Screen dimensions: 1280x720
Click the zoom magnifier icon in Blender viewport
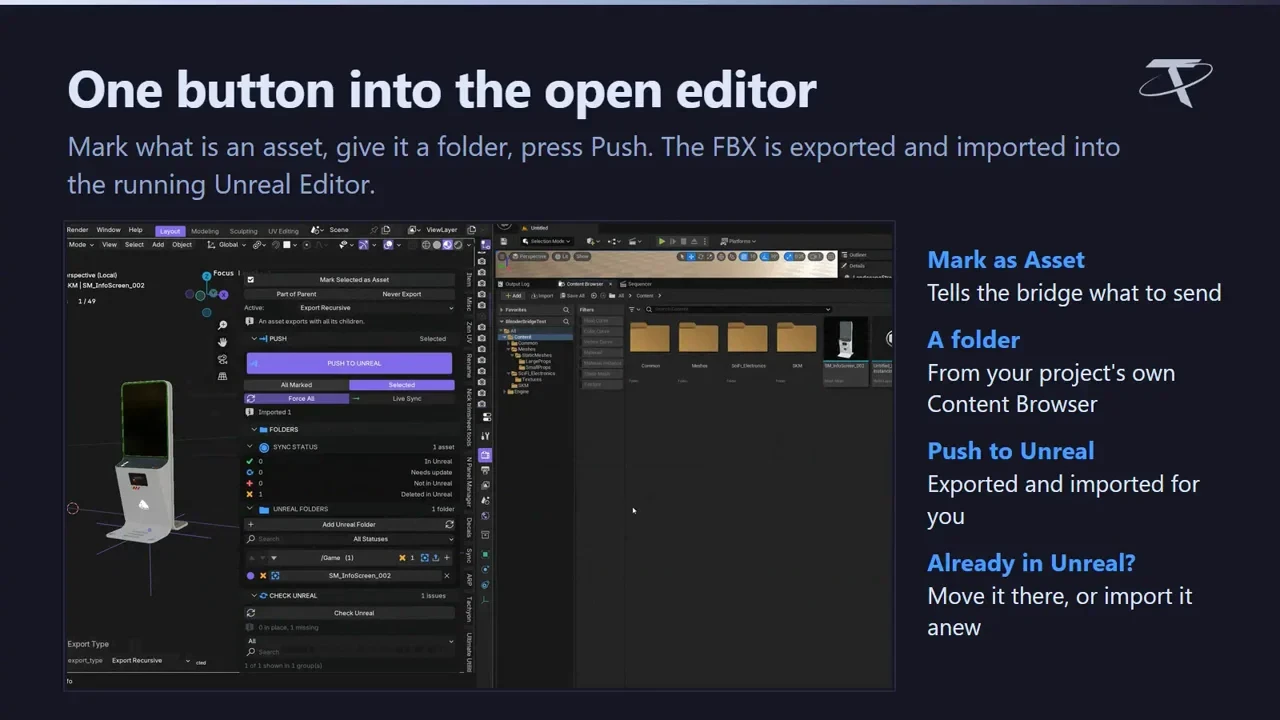click(x=222, y=325)
